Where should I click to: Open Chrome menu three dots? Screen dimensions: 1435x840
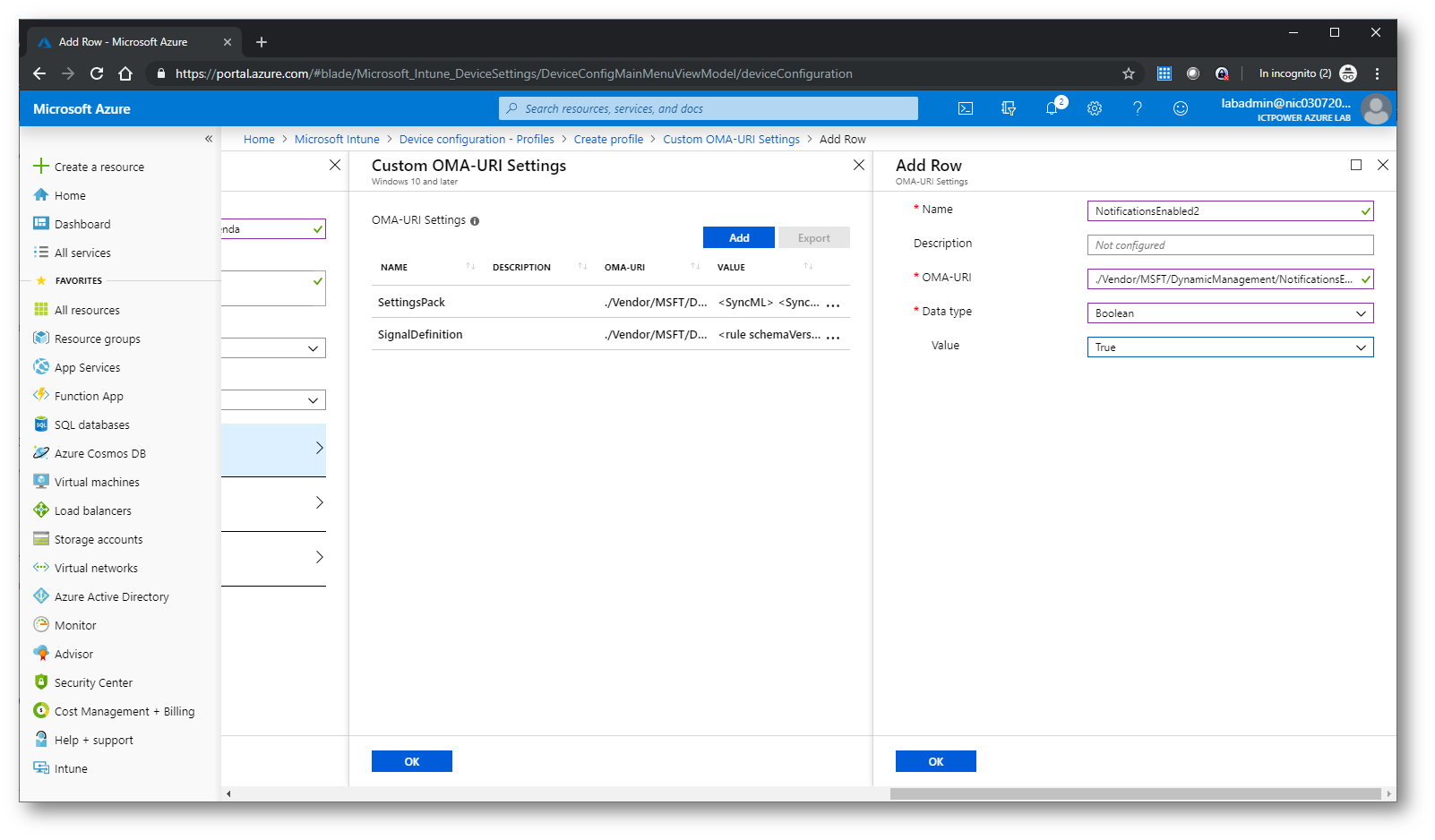tap(1378, 73)
